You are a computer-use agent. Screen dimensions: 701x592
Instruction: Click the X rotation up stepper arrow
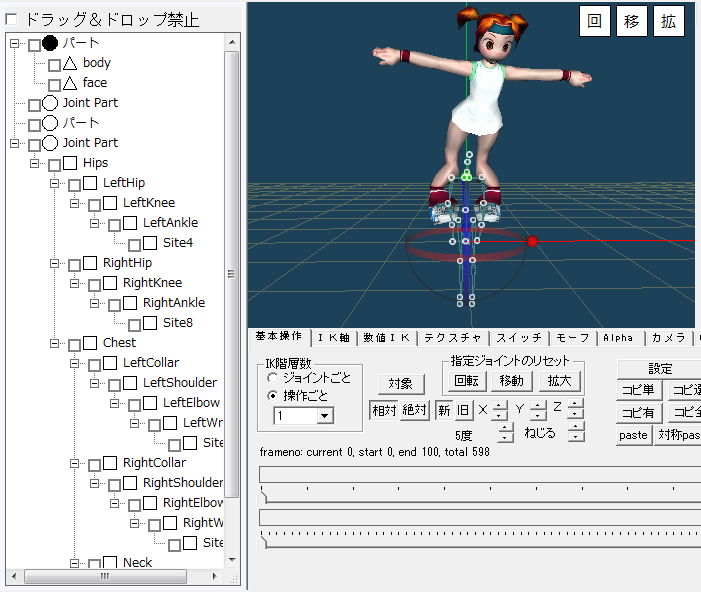(x=499, y=404)
